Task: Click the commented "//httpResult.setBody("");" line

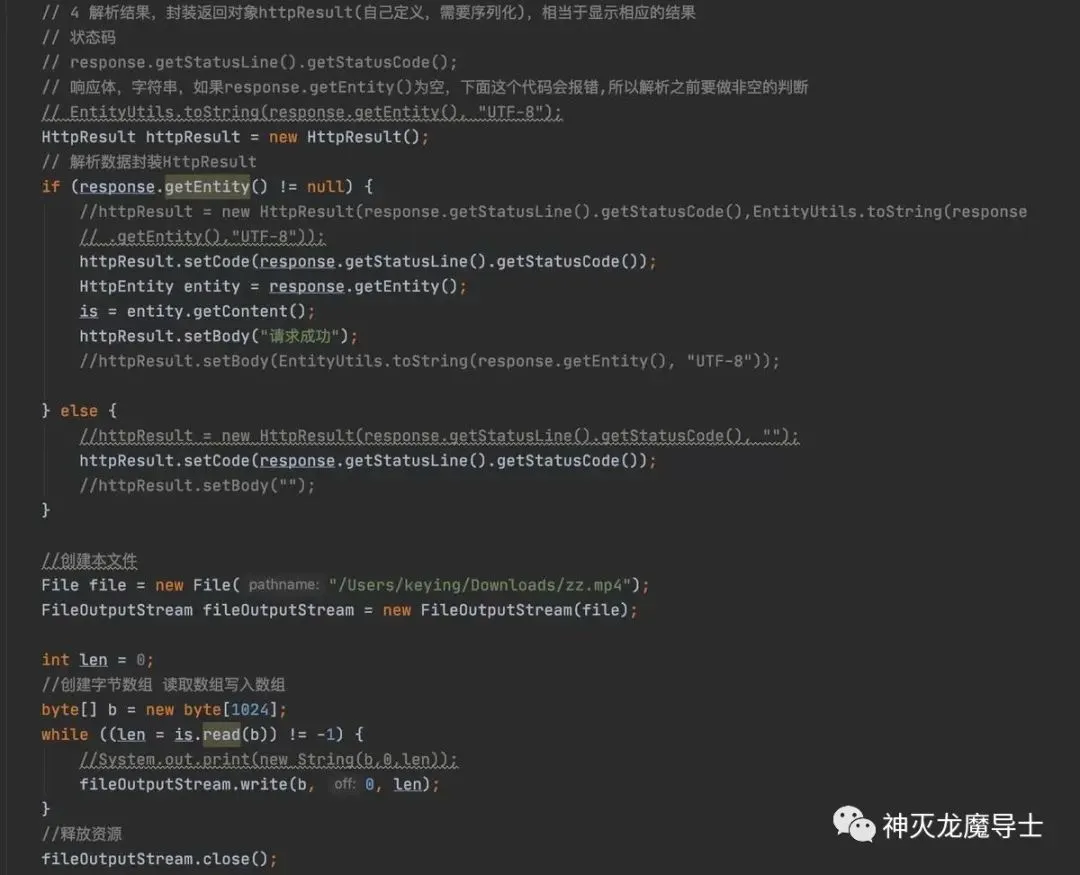Action: (197, 485)
